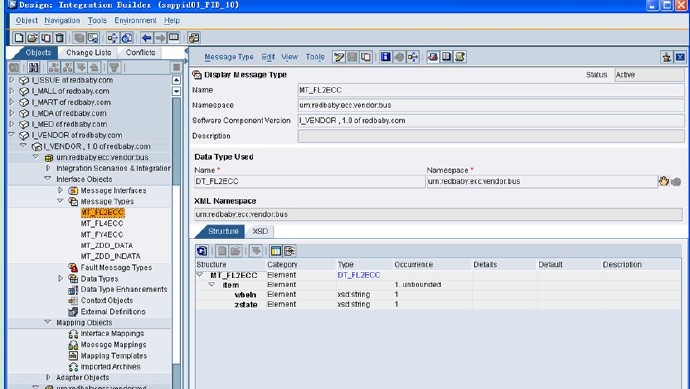Follow the DT_FL2ECC type link

359,275
